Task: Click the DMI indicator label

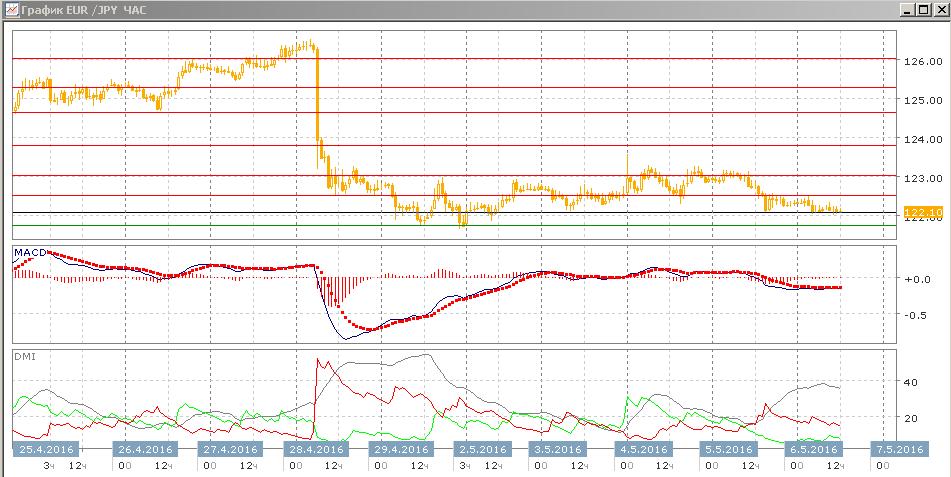Action: [25, 357]
